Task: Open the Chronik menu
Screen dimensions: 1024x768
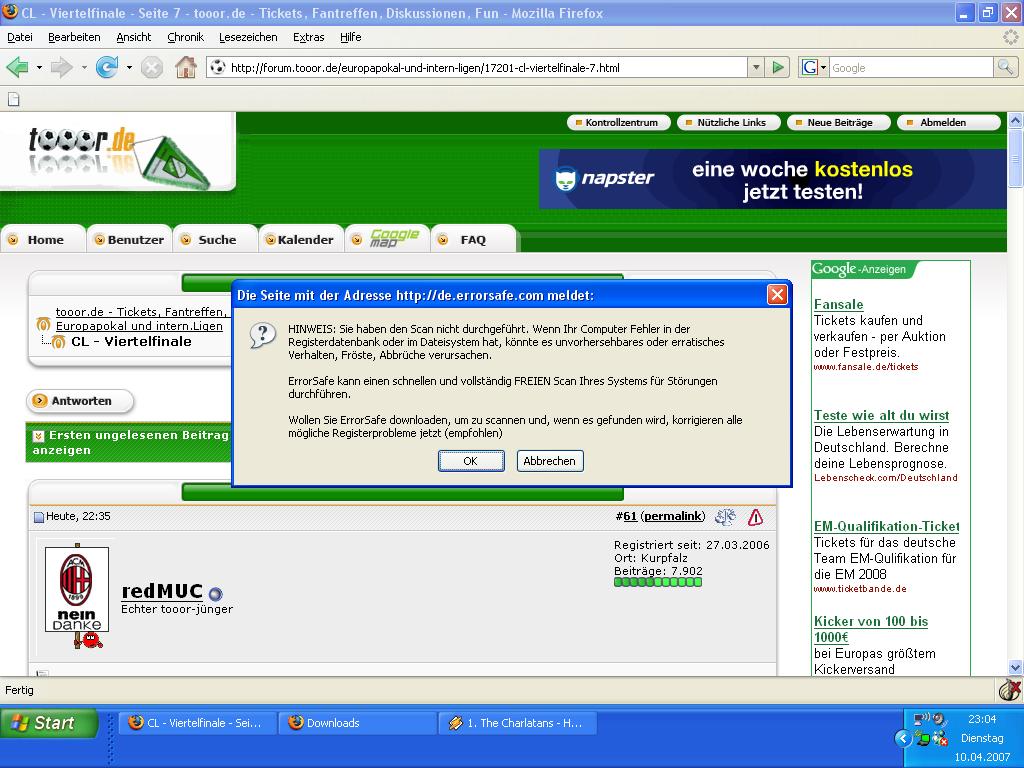Action: pyautogui.click(x=185, y=37)
